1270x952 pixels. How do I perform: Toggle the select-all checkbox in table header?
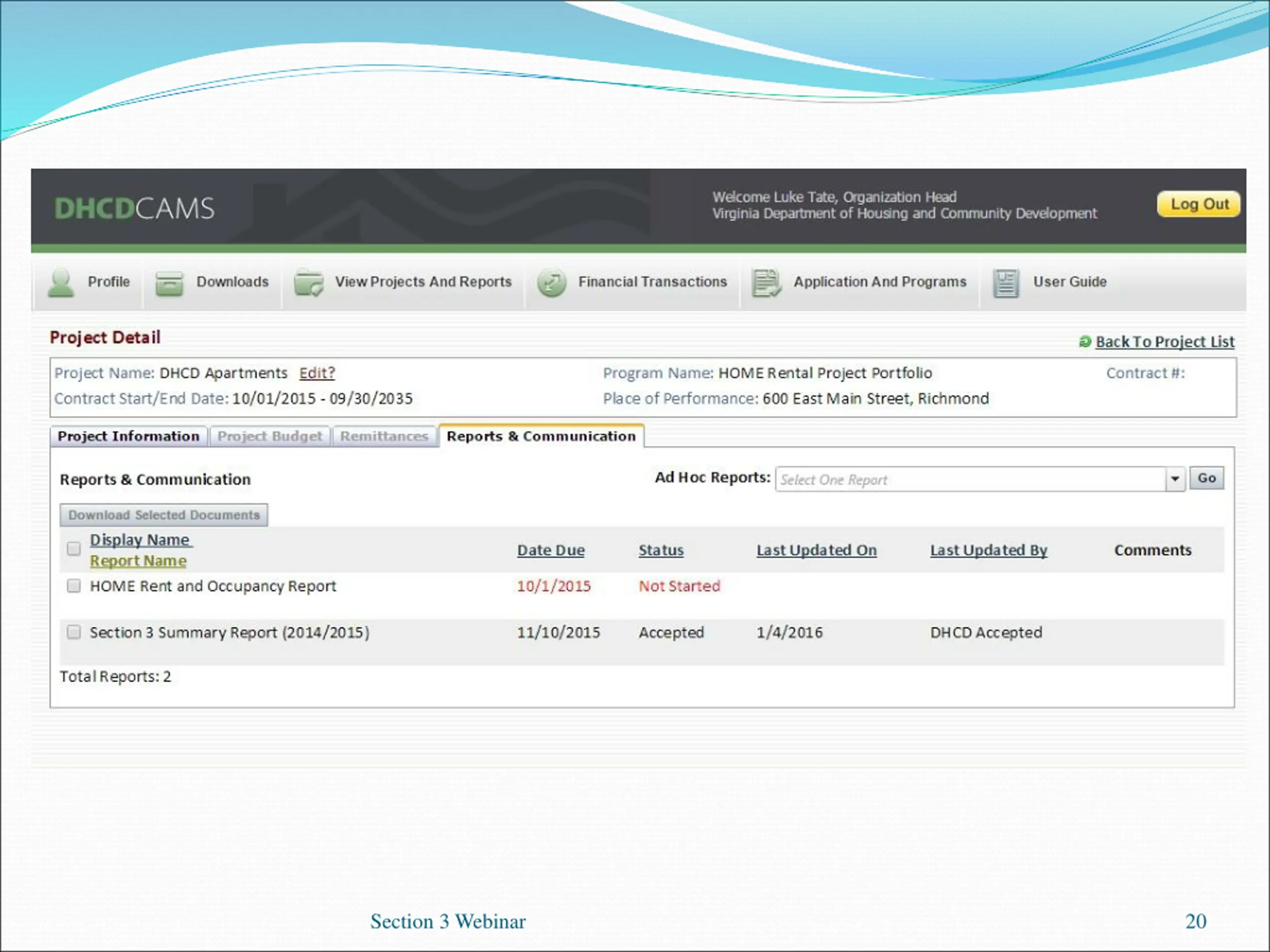pyautogui.click(x=73, y=548)
